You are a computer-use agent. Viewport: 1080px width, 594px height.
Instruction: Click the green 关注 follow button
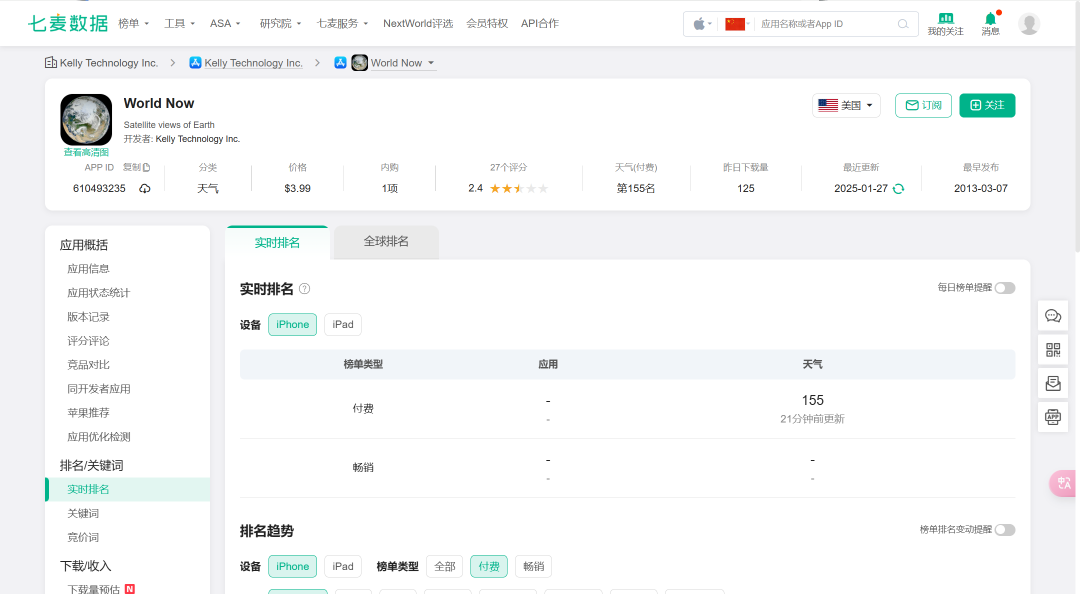(x=987, y=105)
